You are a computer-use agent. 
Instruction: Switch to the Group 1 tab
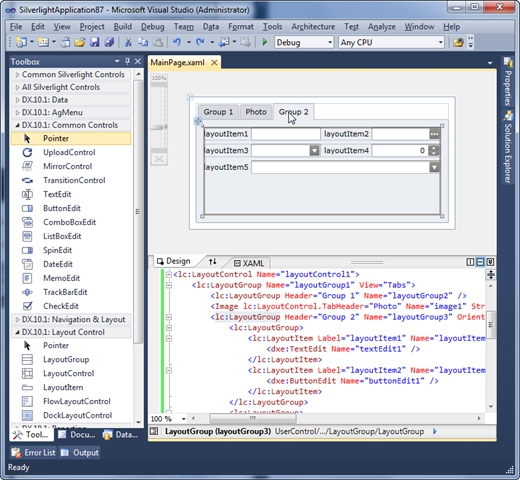pyautogui.click(x=218, y=112)
